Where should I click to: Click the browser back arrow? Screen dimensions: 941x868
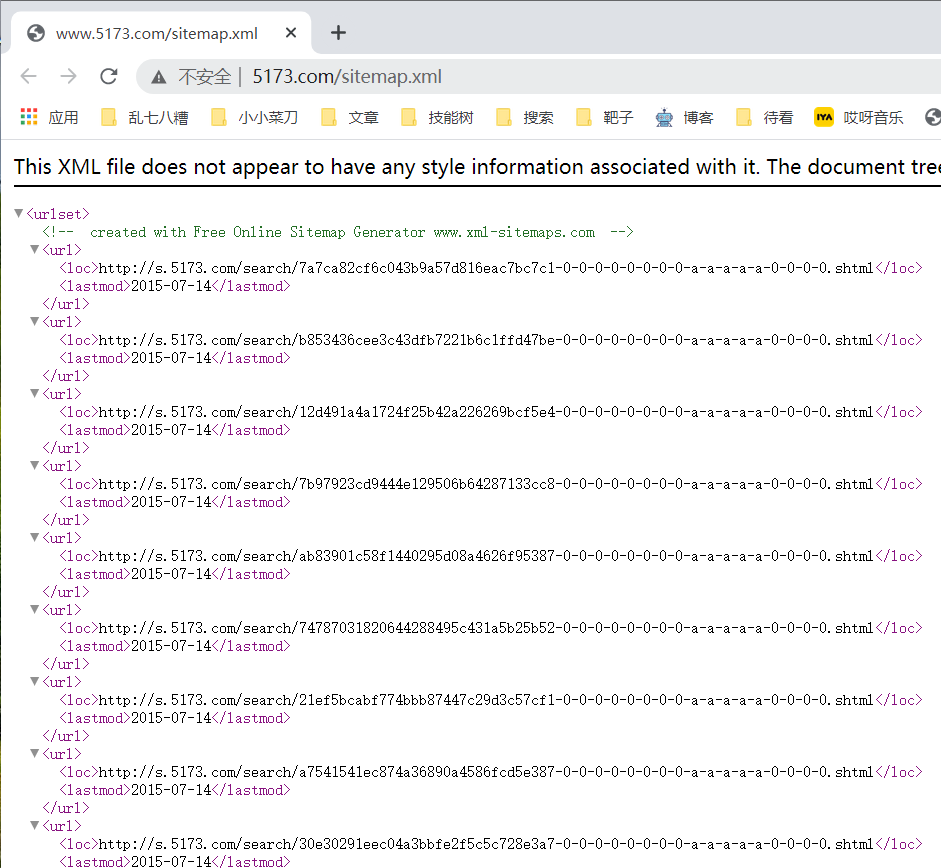(28, 76)
